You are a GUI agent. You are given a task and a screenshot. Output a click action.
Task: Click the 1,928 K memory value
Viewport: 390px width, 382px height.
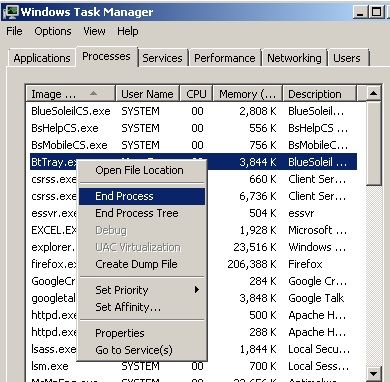258,230
